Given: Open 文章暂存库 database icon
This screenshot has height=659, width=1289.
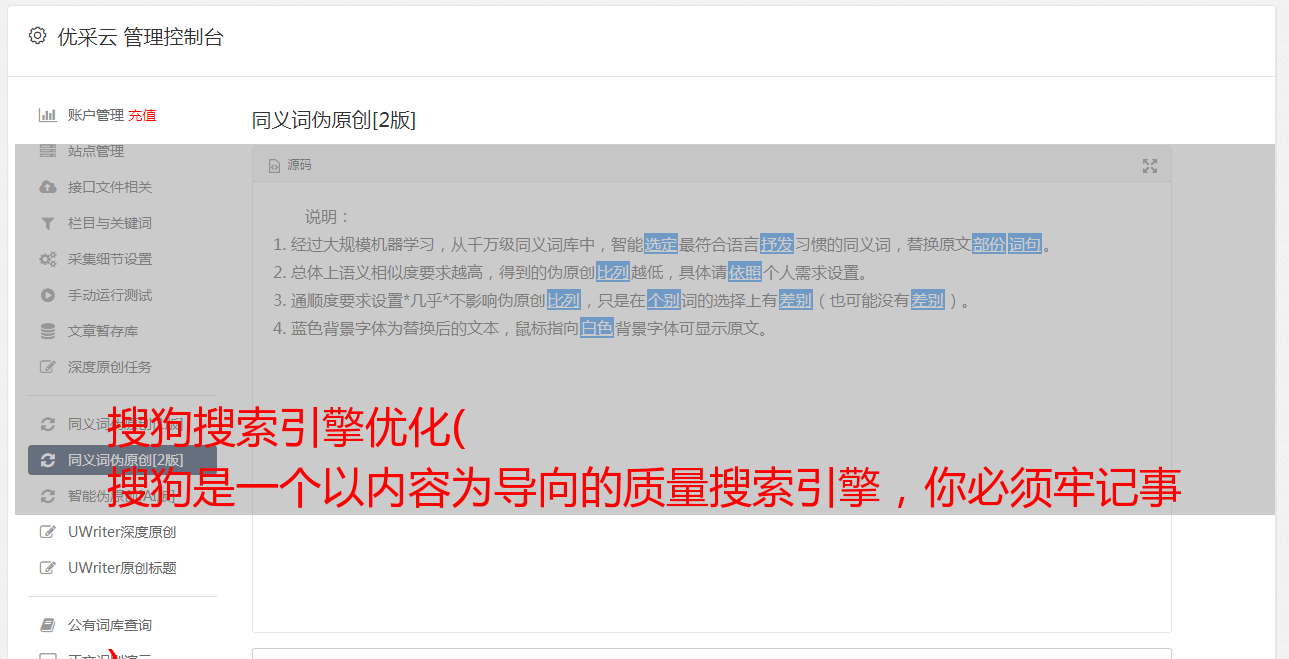Looking at the screenshot, I should click(x=47, y=331).
